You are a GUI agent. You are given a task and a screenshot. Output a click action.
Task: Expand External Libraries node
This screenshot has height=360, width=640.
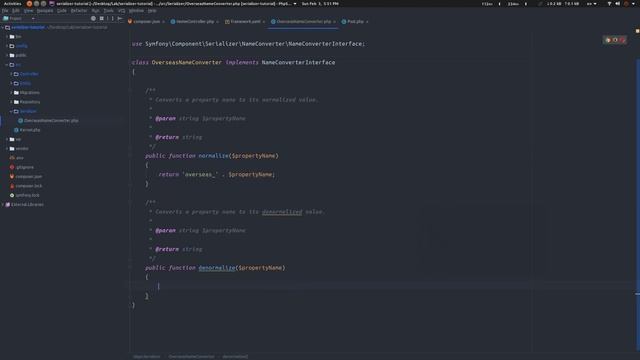[2, 205]
